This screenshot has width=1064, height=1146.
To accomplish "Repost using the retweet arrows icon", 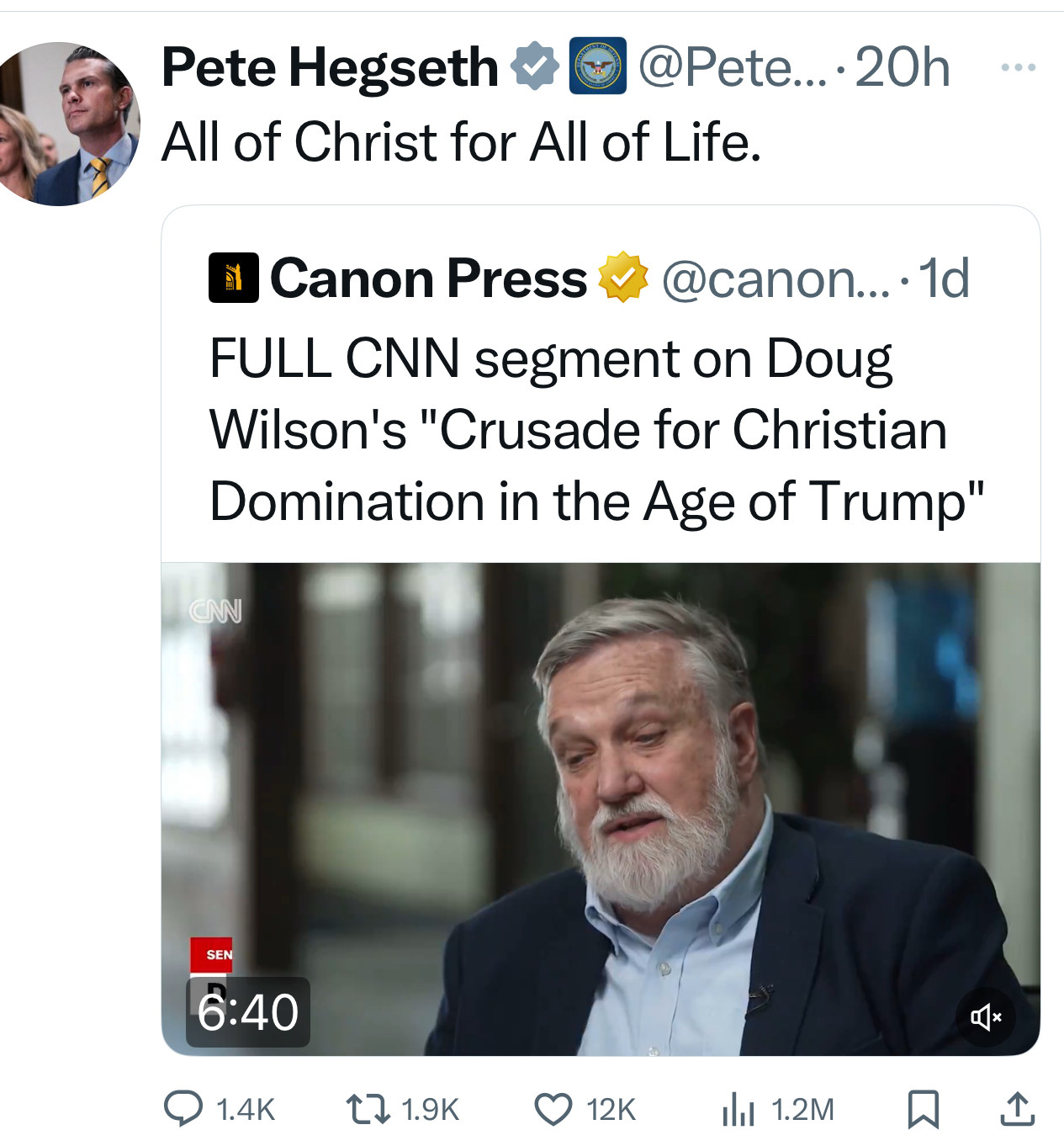I will click(x=369, y=1109).
